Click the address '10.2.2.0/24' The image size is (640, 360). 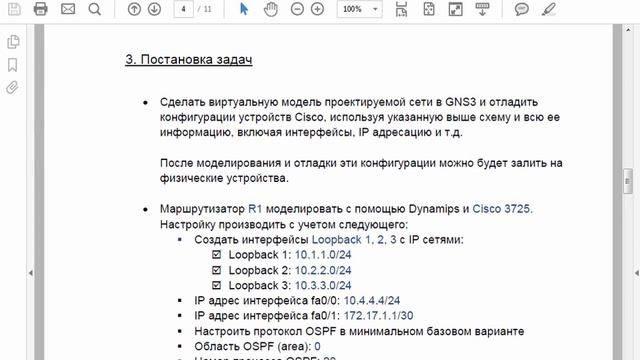click(323, 270)
